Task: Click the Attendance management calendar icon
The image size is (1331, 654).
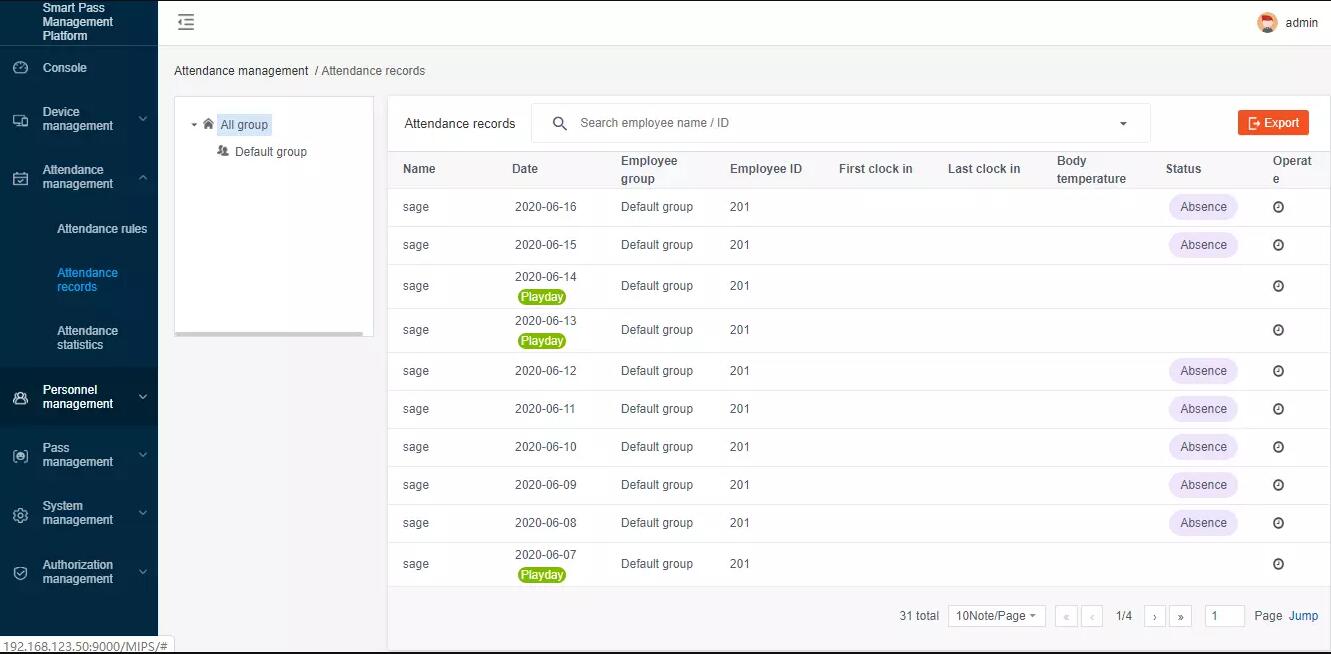Action: click(x=20, y=178)
